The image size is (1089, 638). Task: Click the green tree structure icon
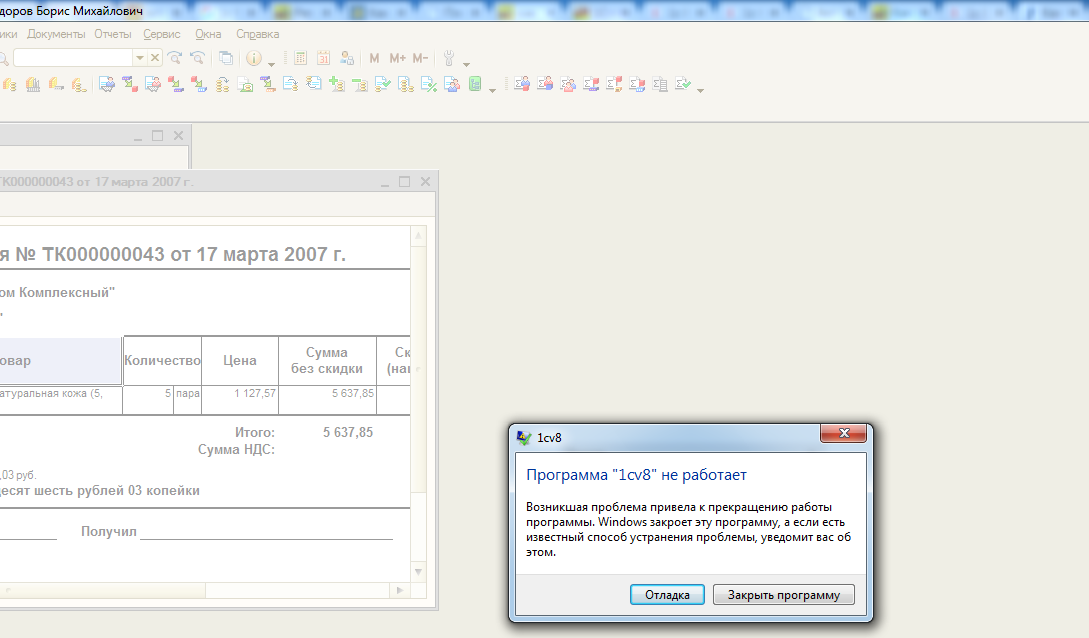click(475, 85)
